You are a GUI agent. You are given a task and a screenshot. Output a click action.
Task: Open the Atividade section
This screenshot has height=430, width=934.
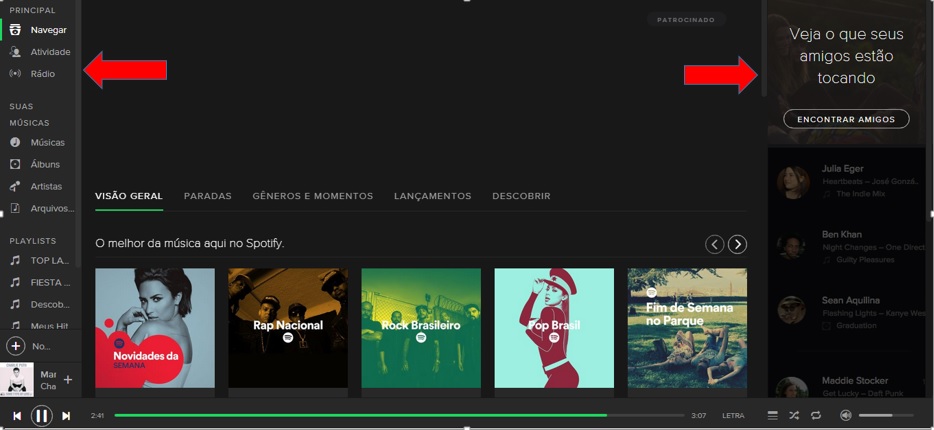point(39,52)
